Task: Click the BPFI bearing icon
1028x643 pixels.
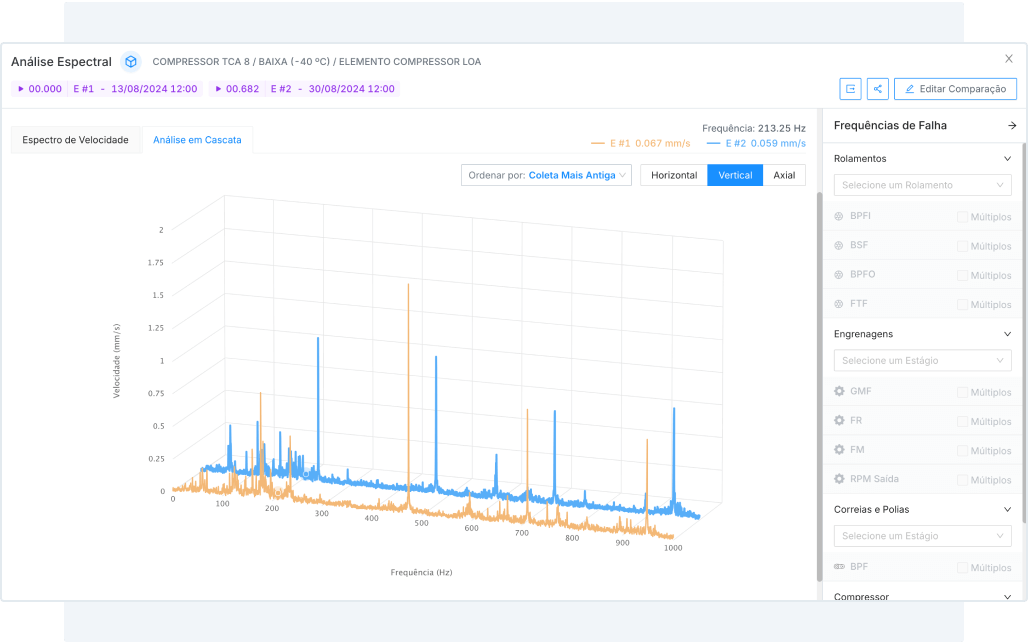Action: (x=839, y=216)
